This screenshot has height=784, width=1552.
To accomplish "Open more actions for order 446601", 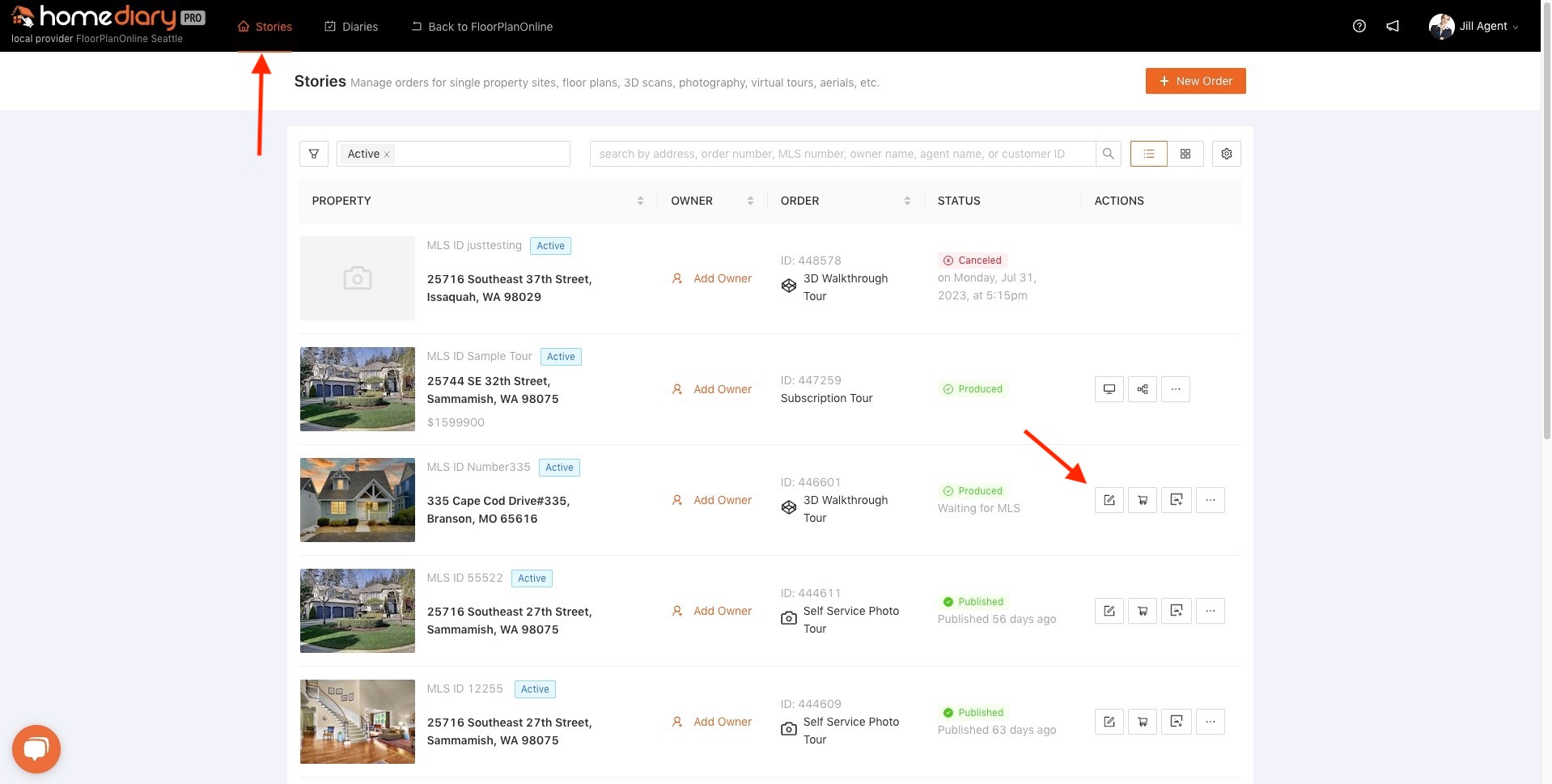I will [1210, 500].
